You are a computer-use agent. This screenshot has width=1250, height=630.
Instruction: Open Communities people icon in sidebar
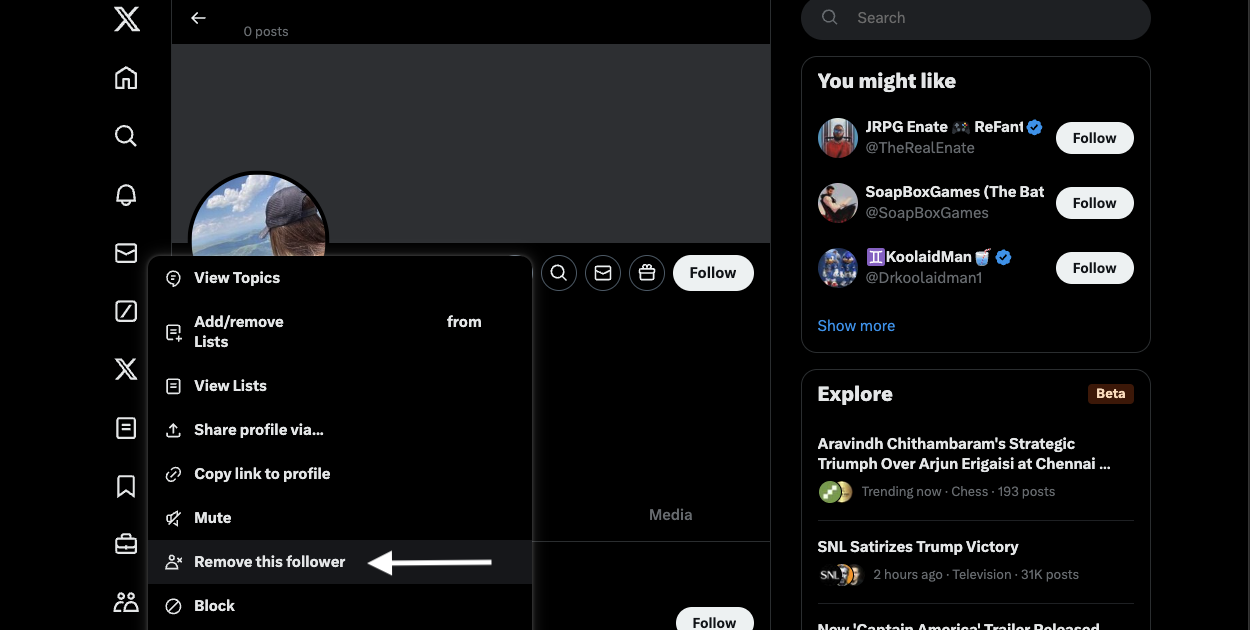pyautogui.click(x=126, y=602)
